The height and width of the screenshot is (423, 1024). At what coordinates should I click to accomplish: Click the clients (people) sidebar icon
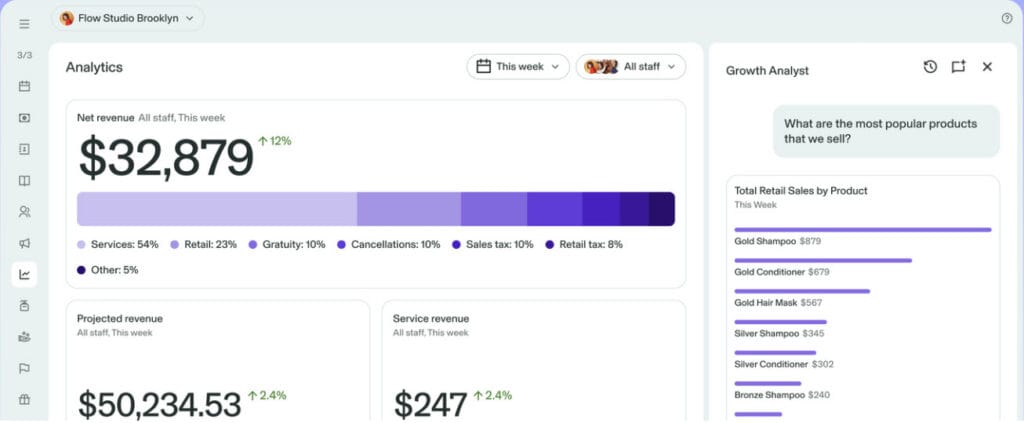click(x=24, y=212)
